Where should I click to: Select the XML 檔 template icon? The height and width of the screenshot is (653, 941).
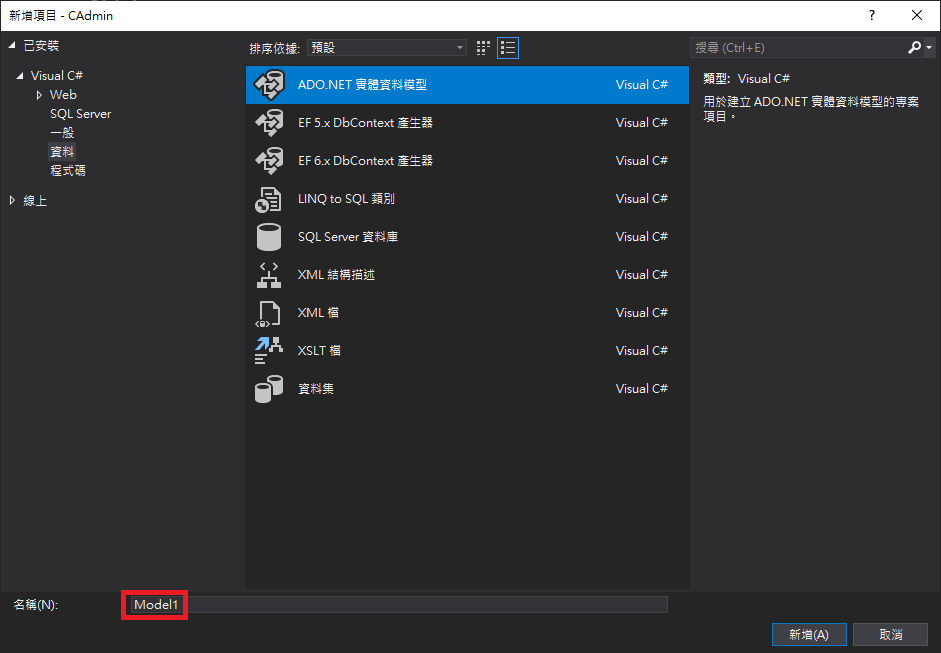click(x=268, y=312)
